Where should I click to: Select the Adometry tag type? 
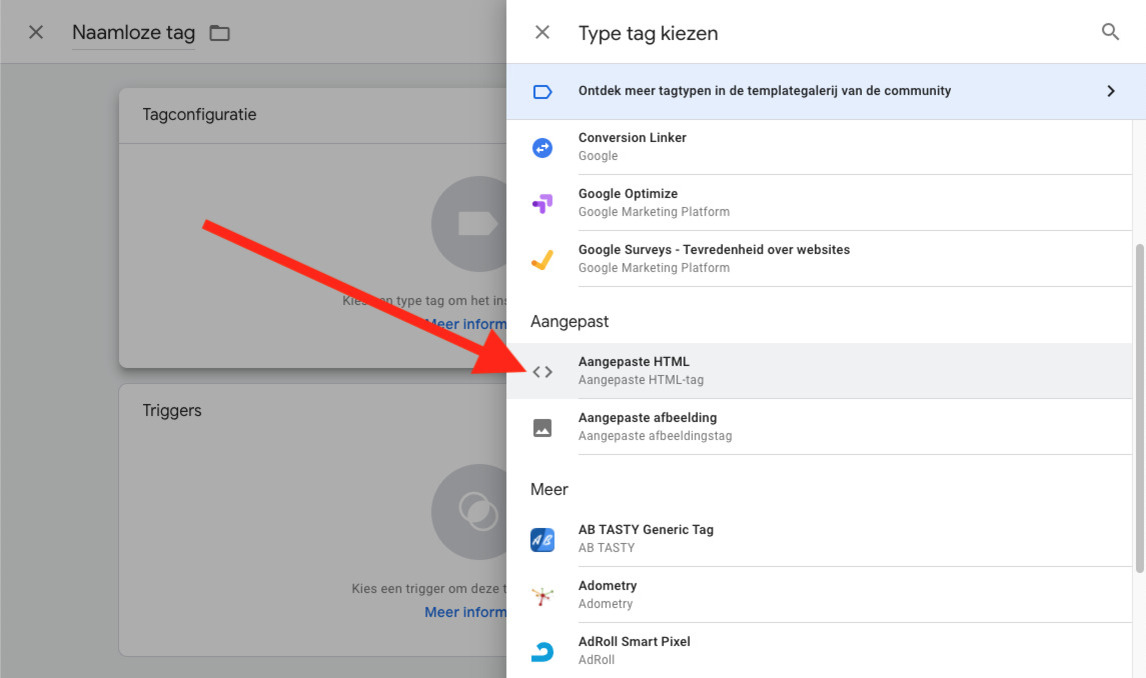coord(819,595)
